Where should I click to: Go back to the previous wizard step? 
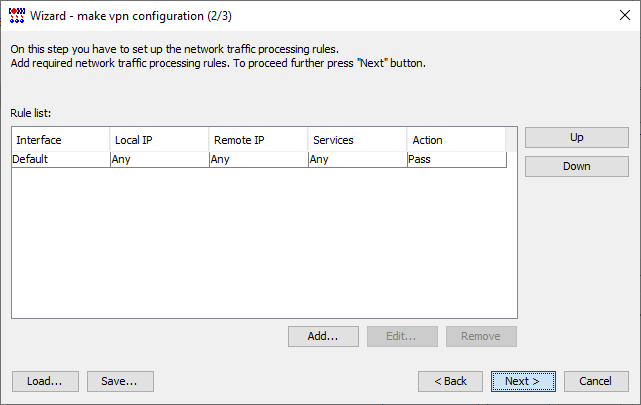point(450,381)
